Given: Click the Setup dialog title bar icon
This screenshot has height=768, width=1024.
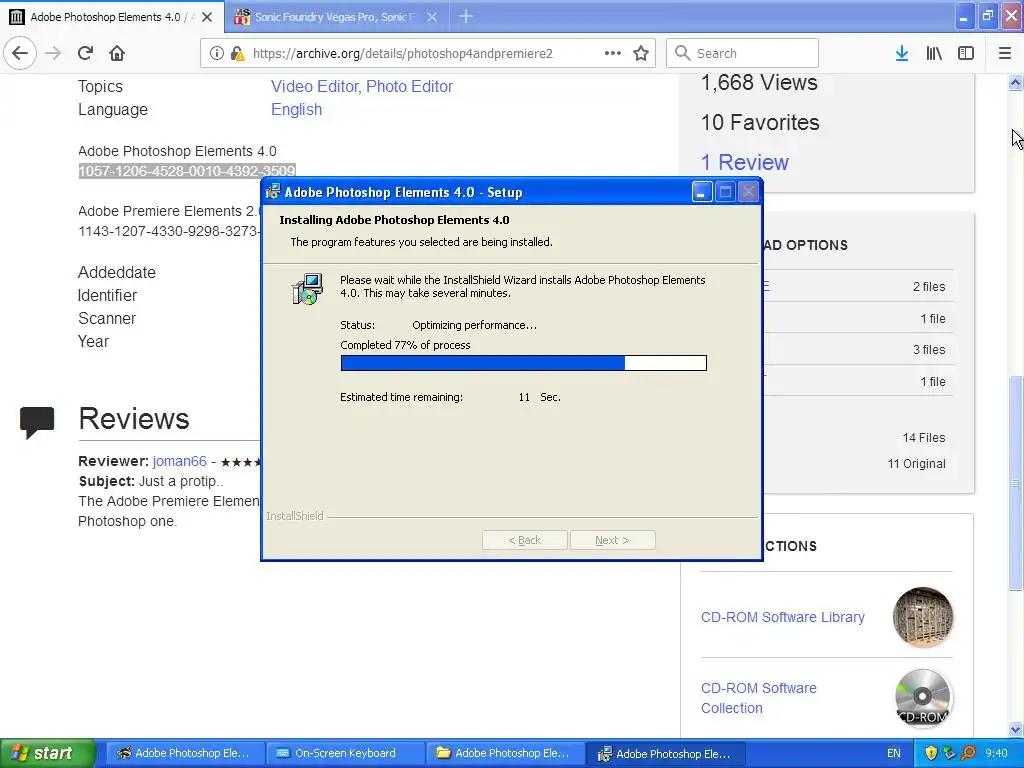Looking at the screenshot, I should (x=273, y=191).
